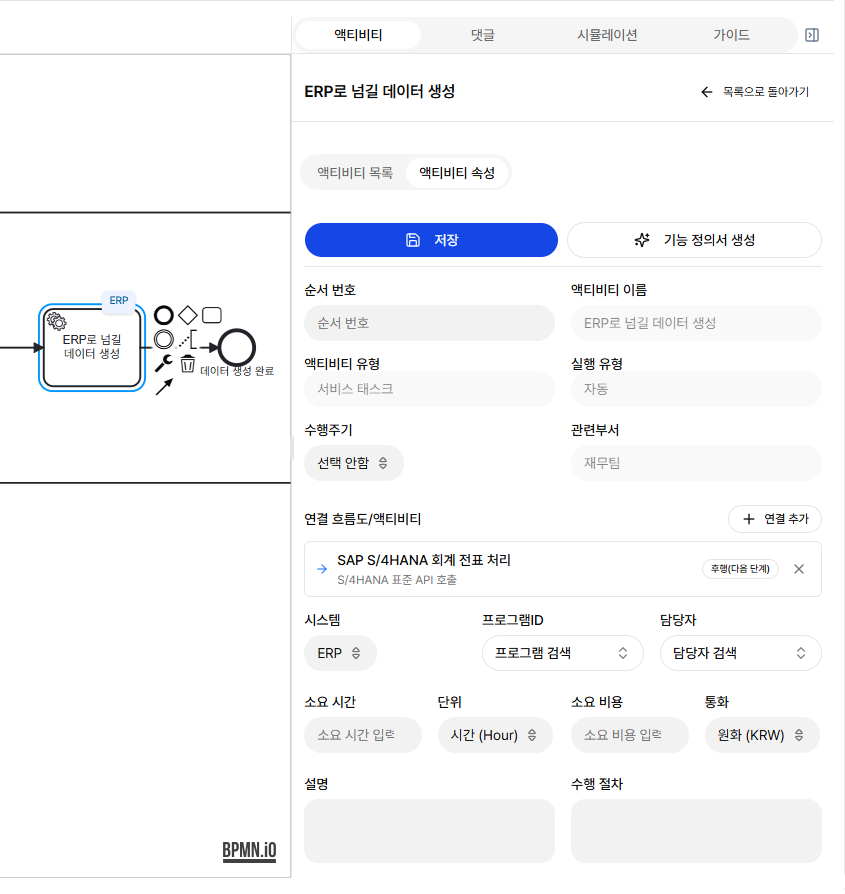Open the 시간 (Hour) unit dropdown
Image resolution: width=845 pixels, height=894 pixels.
495,735
